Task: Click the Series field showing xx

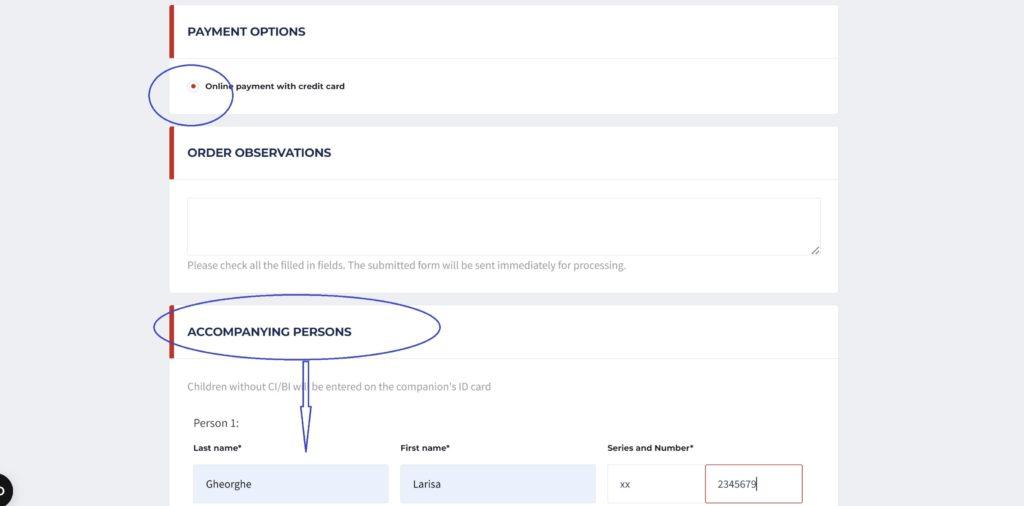Action: click(x=656, y=484)
